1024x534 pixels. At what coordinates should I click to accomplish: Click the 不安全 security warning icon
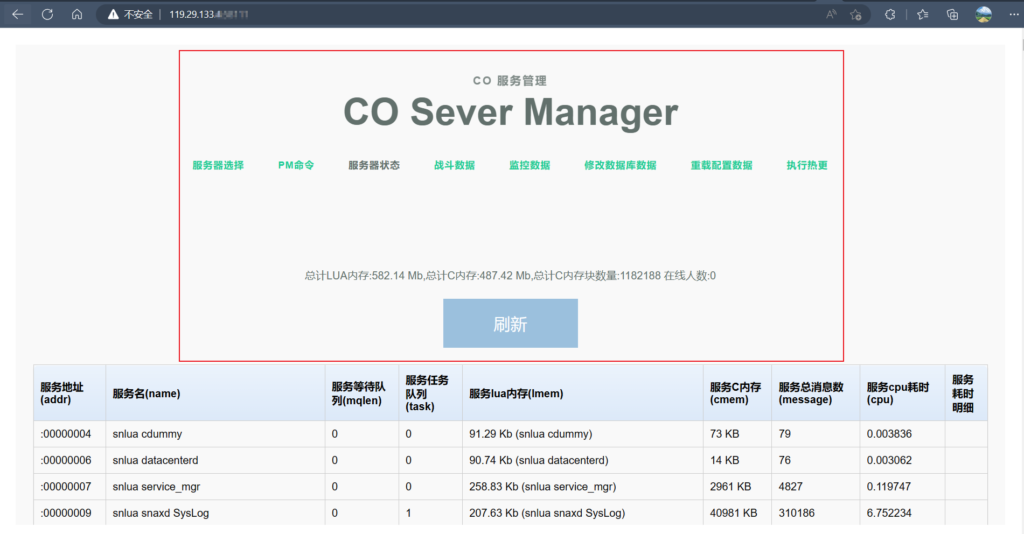(x=113, y=14)
